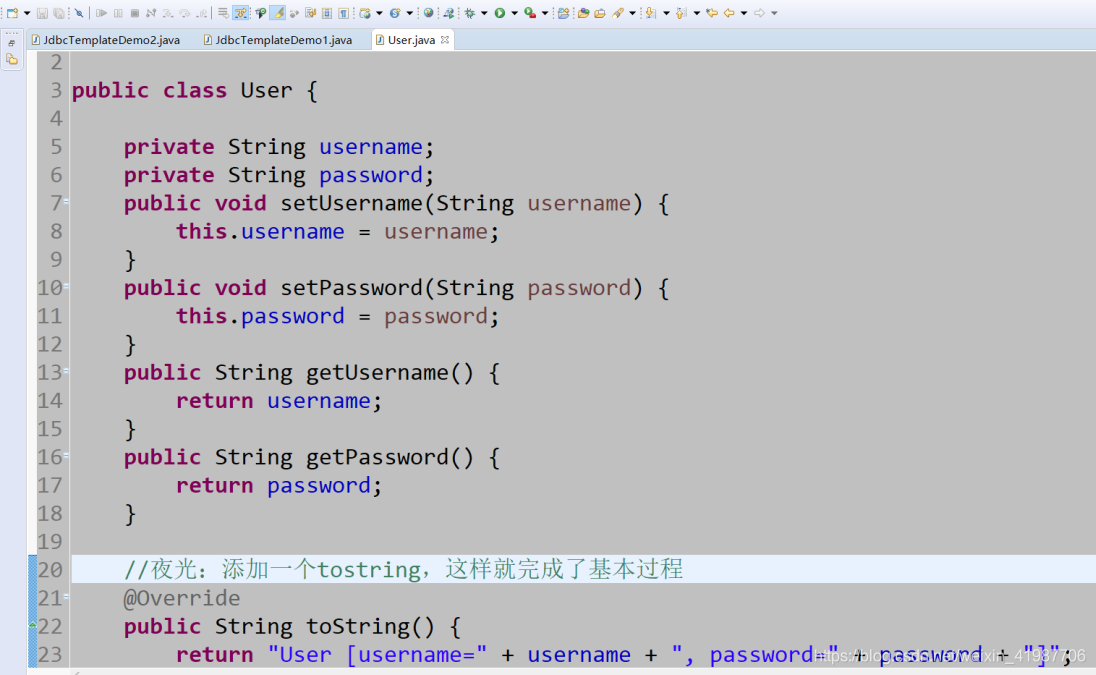Viewport: 1096px width, 675px height.
Task: Click the Forward navigation arrow icon
Action: 760,13
